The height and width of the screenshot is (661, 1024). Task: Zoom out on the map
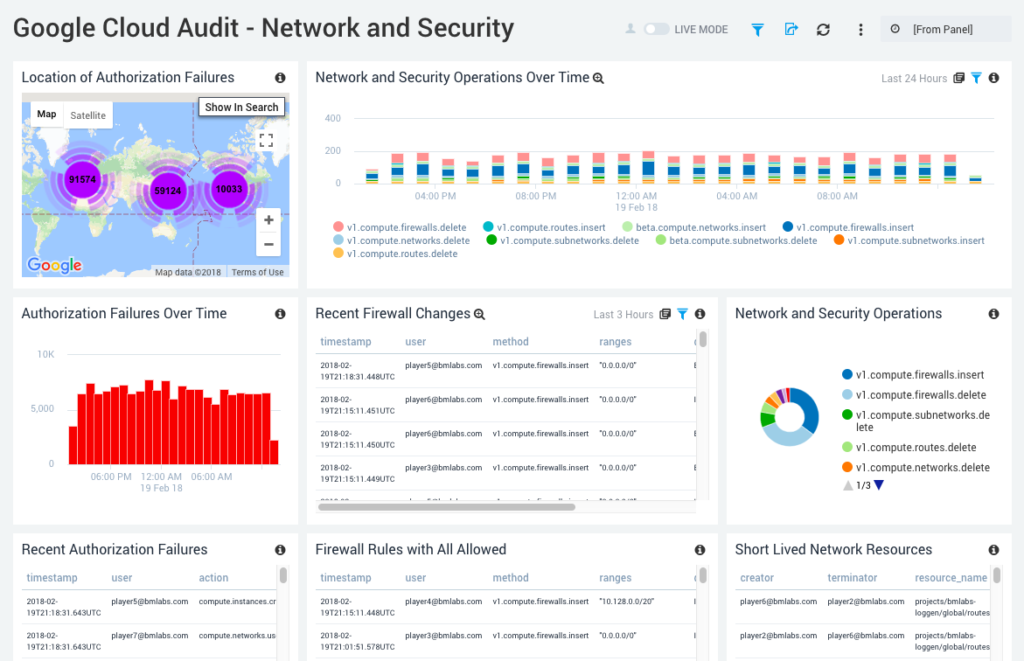click(x=268, y=244)
